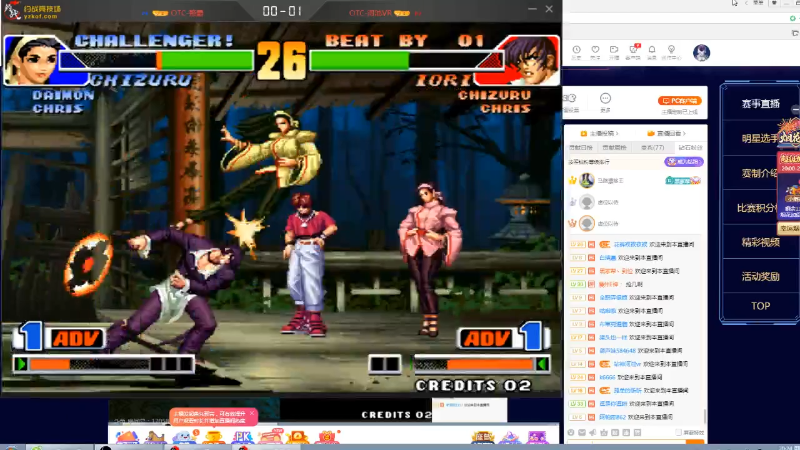Click TOP to return to top
The height and width of the screenshot is (450, 800).
[760, 306]
